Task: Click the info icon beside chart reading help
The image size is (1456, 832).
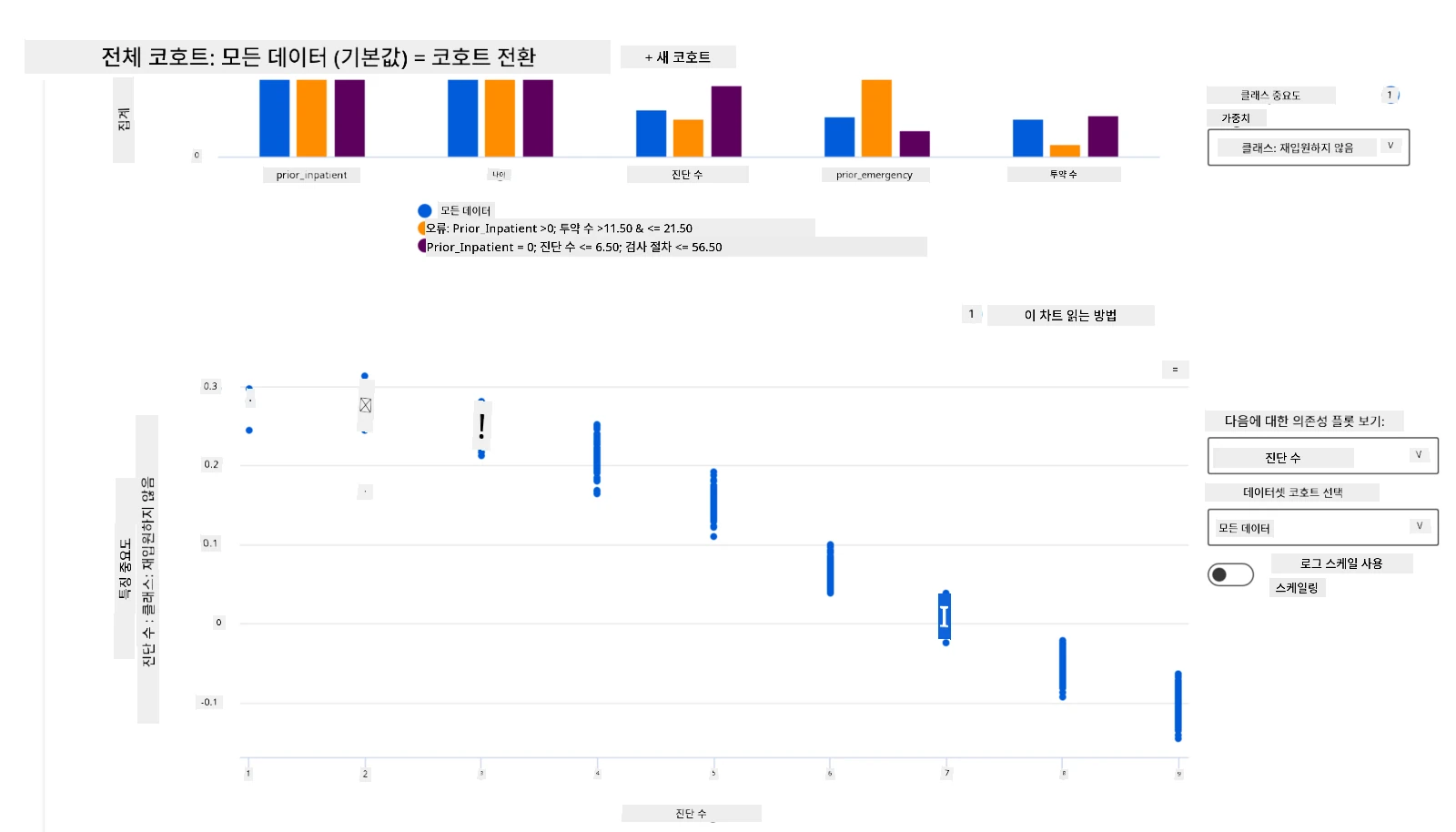Action: [971, 314]
